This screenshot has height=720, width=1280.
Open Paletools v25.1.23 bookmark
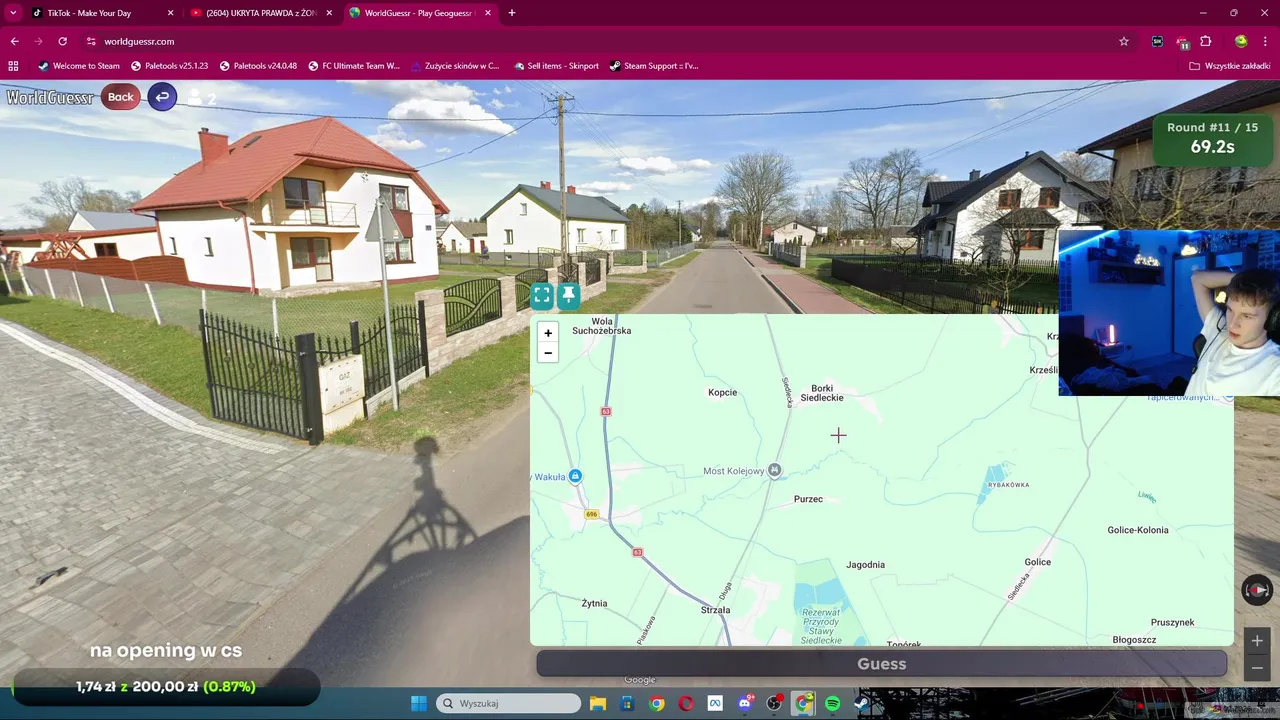tap(170, 66)
